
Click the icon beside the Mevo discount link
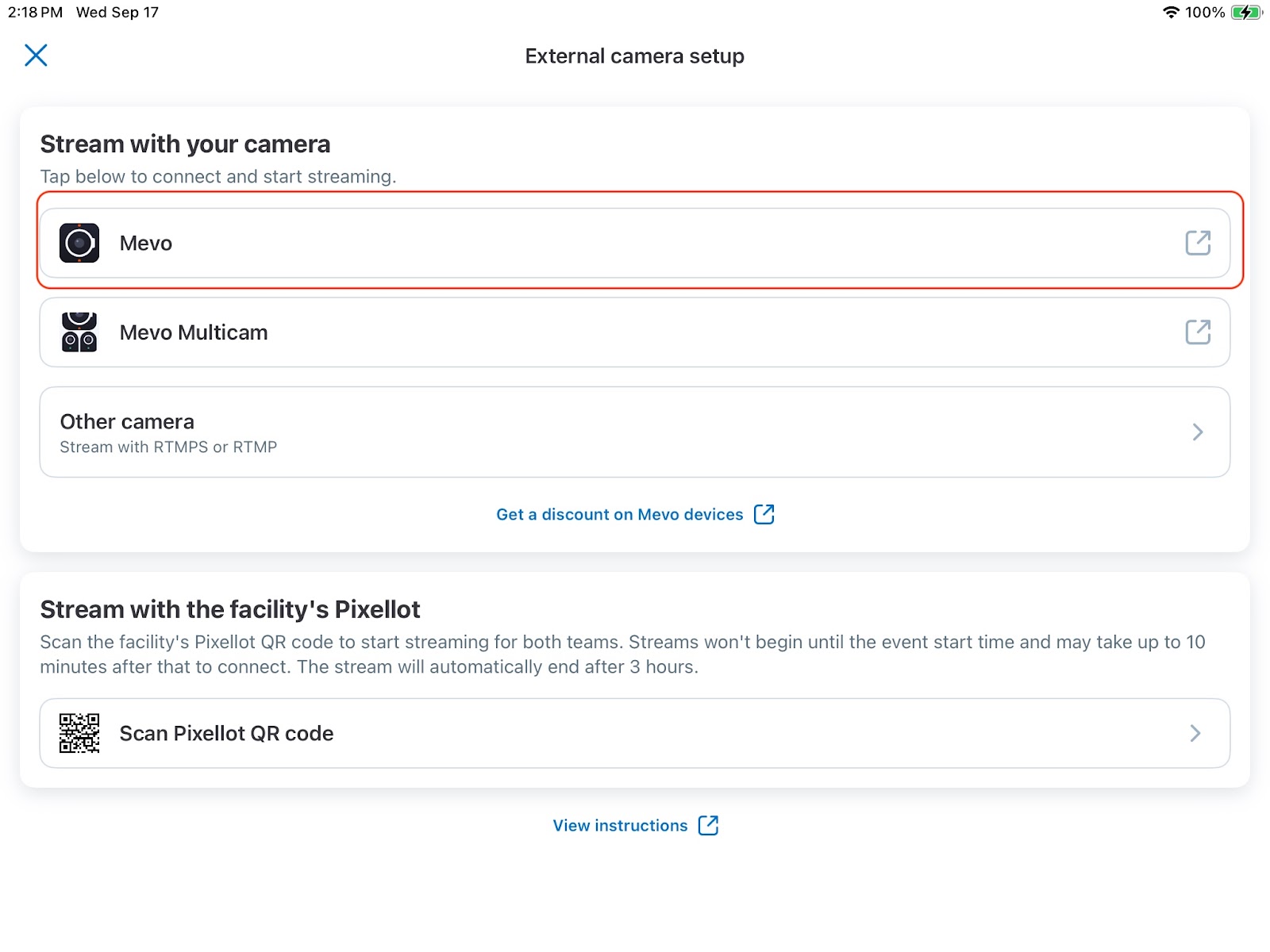(x=764, y=514)
